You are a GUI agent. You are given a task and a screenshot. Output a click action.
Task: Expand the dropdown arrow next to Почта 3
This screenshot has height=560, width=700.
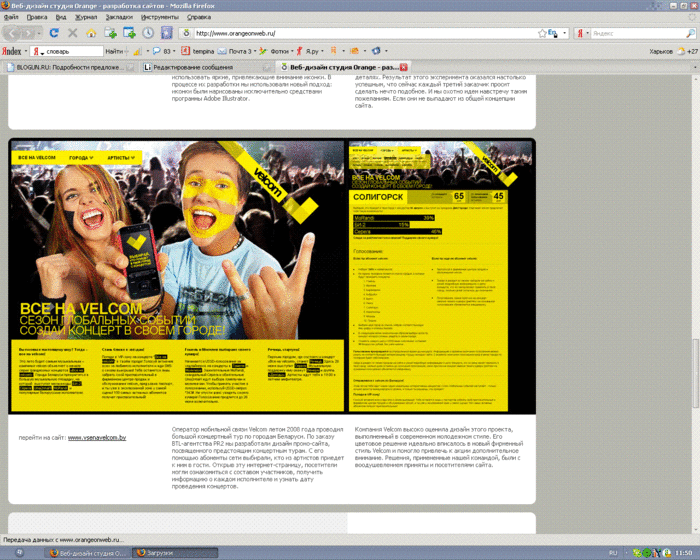(255, 51)
